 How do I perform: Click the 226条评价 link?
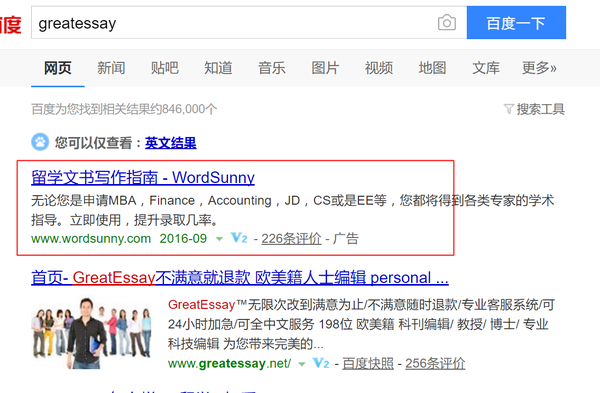tap(292, 238)
